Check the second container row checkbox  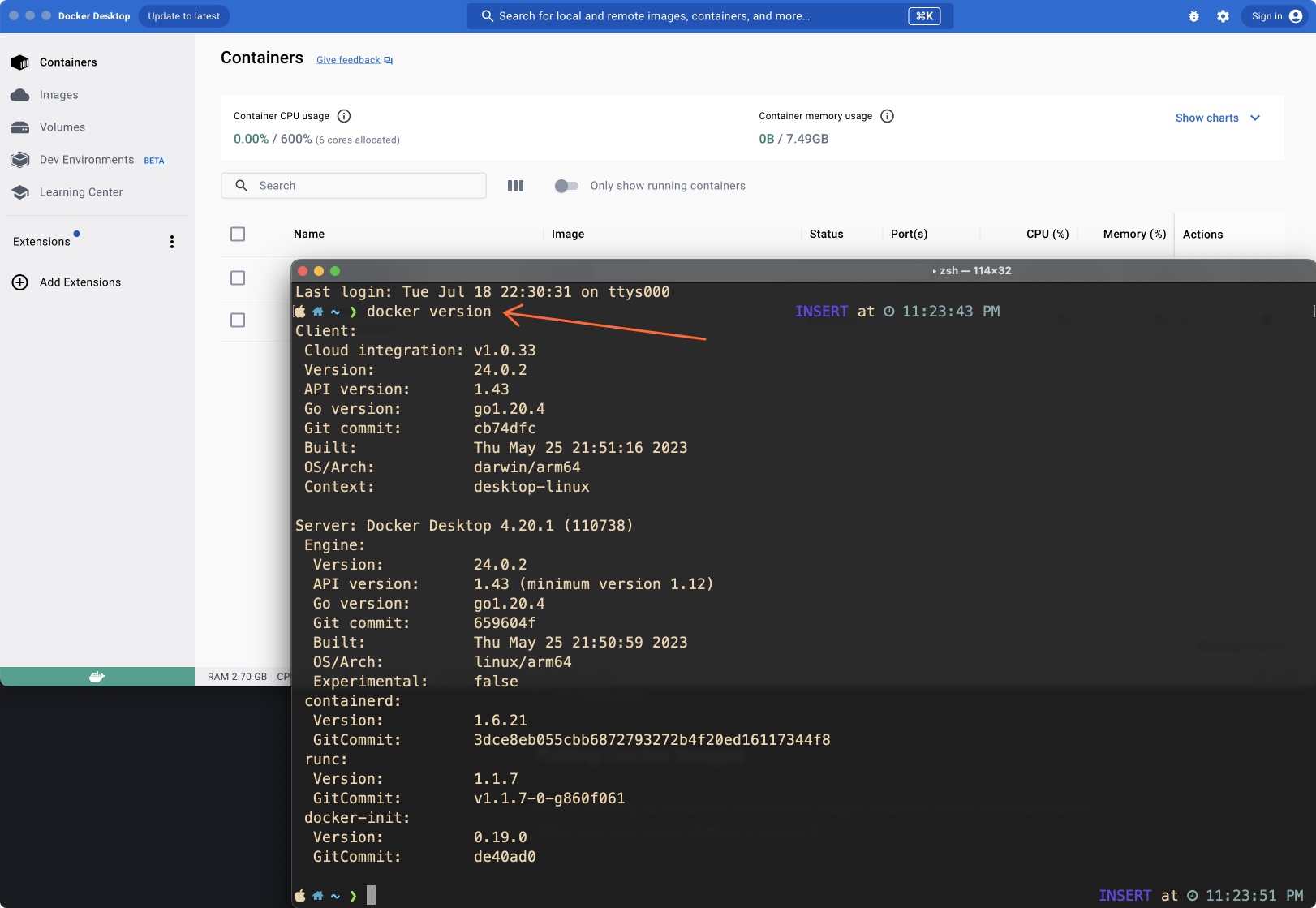point(238,321)
